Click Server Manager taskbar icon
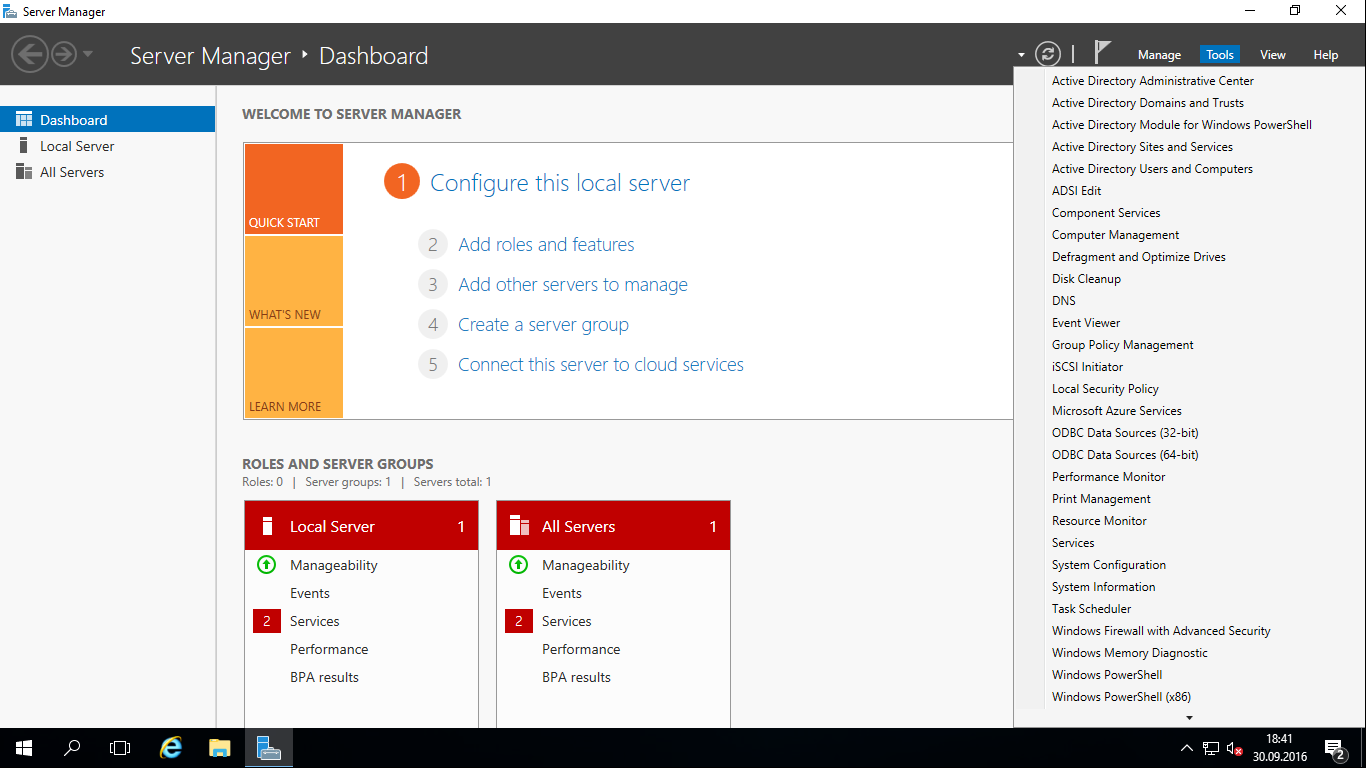This screenshot has height=768, width=1366. pyautogui.click(x=268, y=748)
